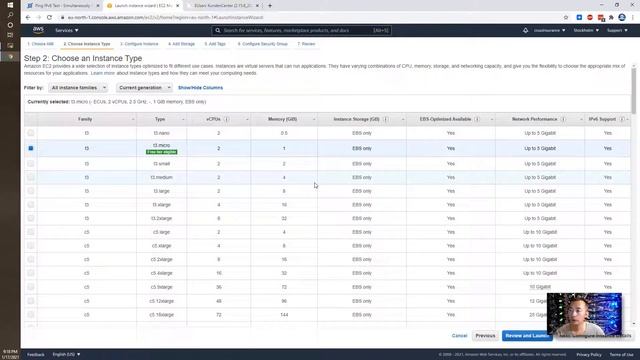Open Windows Start menu icon

tap(10, 5)
